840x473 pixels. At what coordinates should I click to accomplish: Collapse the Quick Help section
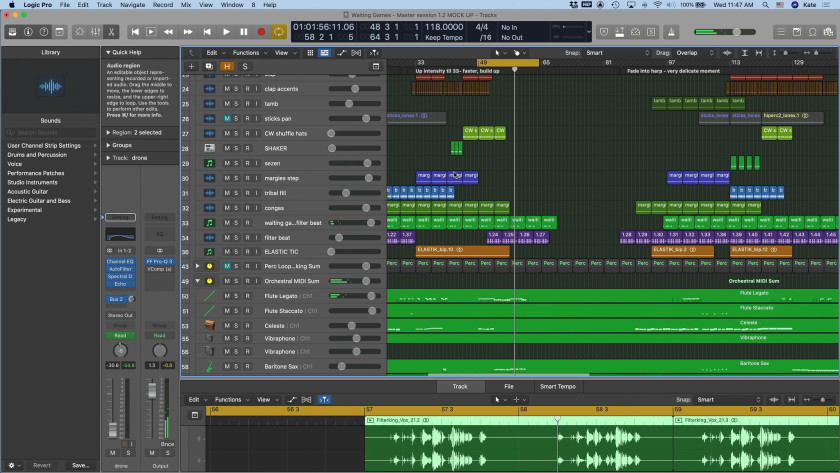coord(108,52)
